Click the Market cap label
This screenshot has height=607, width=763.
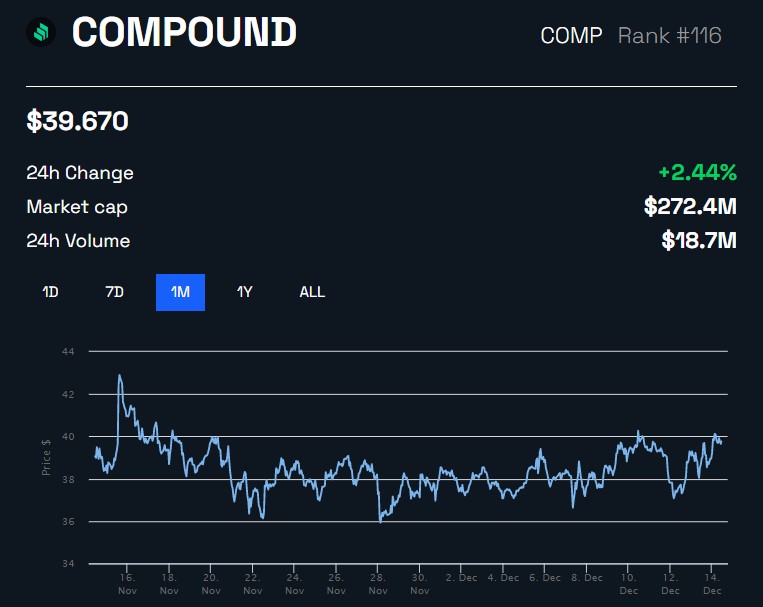coord(77,207)
